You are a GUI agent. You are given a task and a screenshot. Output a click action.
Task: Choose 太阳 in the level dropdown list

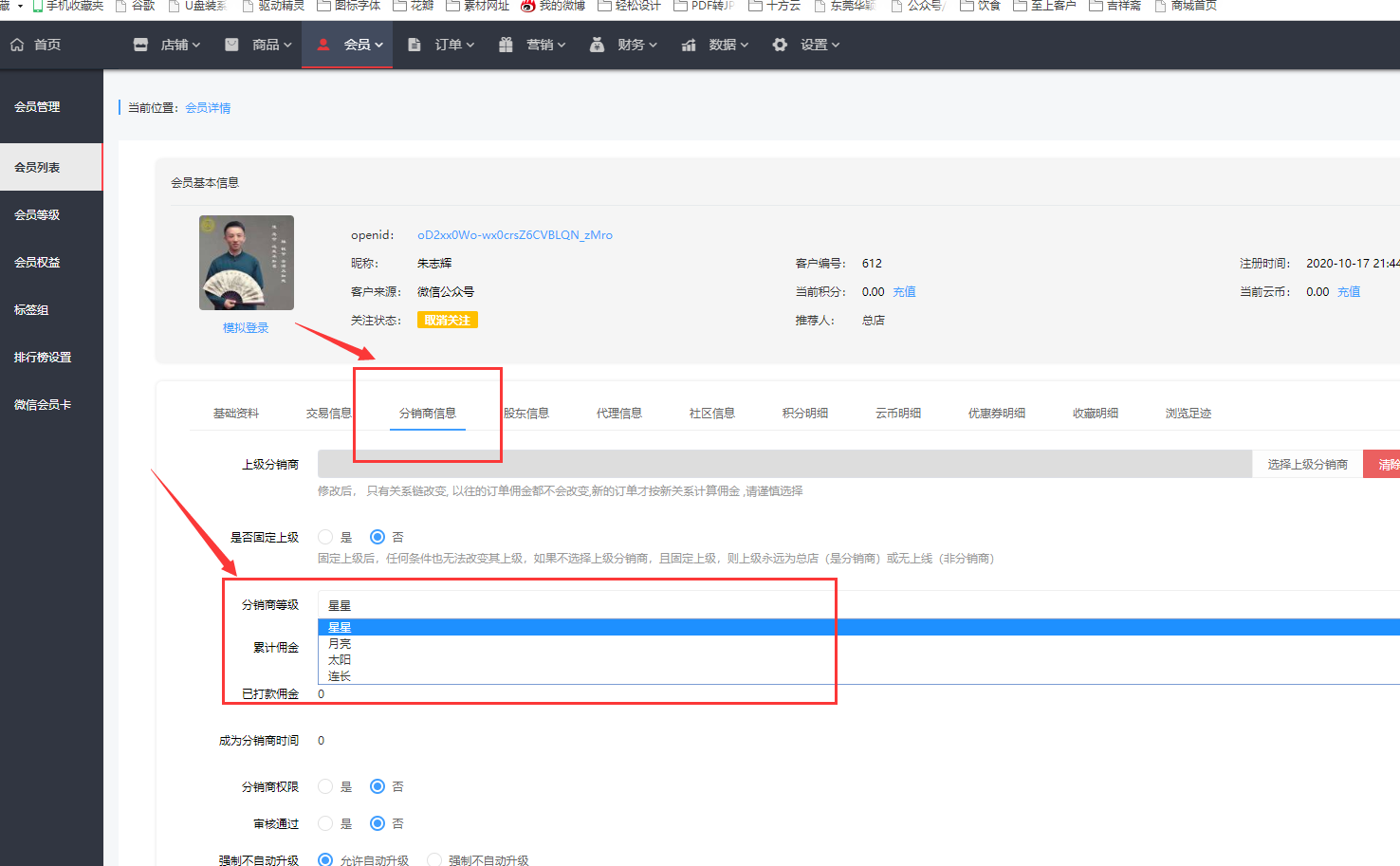click(858, 659)
